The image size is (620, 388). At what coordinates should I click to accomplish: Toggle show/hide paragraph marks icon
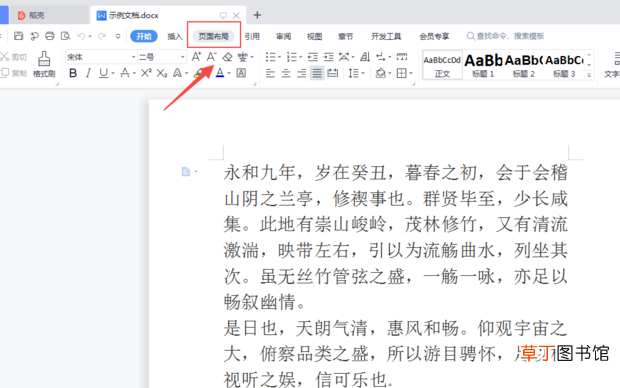tap(381, 57)
